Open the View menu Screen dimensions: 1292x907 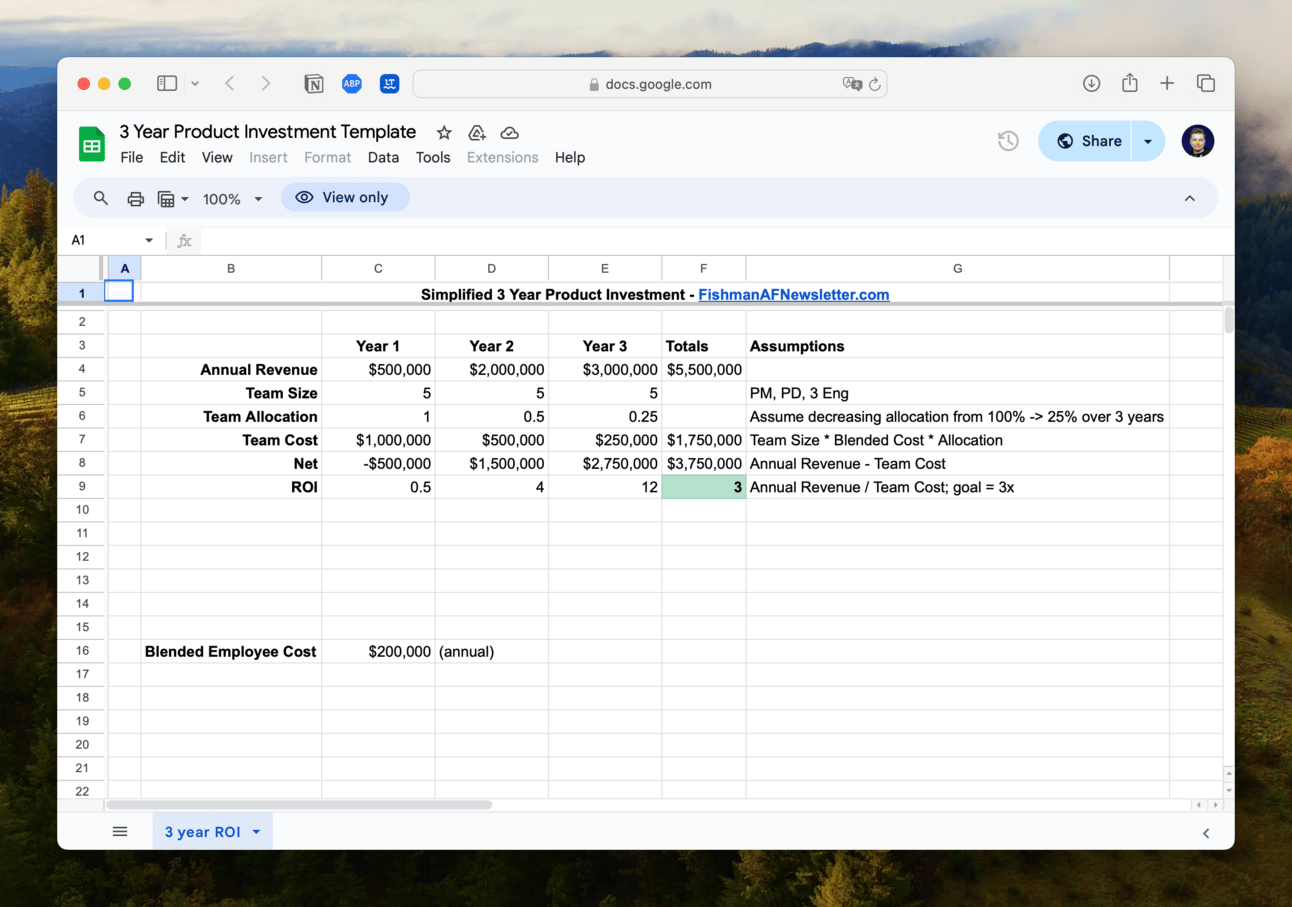click(x=217, y=157)
